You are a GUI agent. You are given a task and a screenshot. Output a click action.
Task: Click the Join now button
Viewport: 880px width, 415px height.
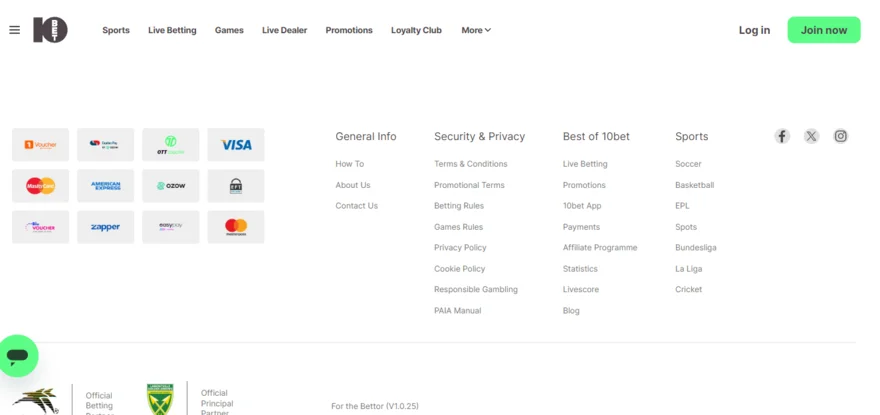tap(824, 30)
